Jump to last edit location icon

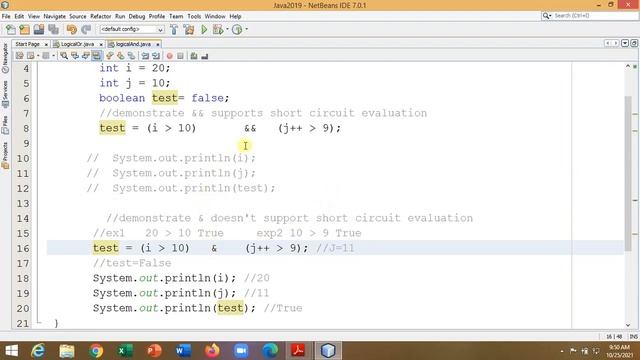[20, 56]
